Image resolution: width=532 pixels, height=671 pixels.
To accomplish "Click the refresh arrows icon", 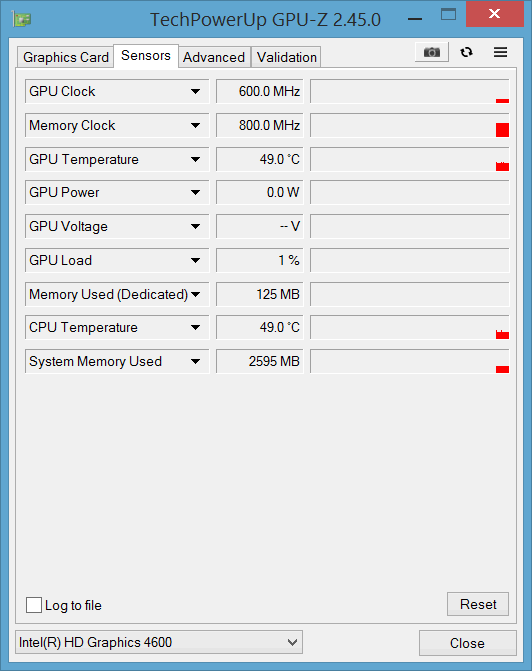I will tap(466, 52).
